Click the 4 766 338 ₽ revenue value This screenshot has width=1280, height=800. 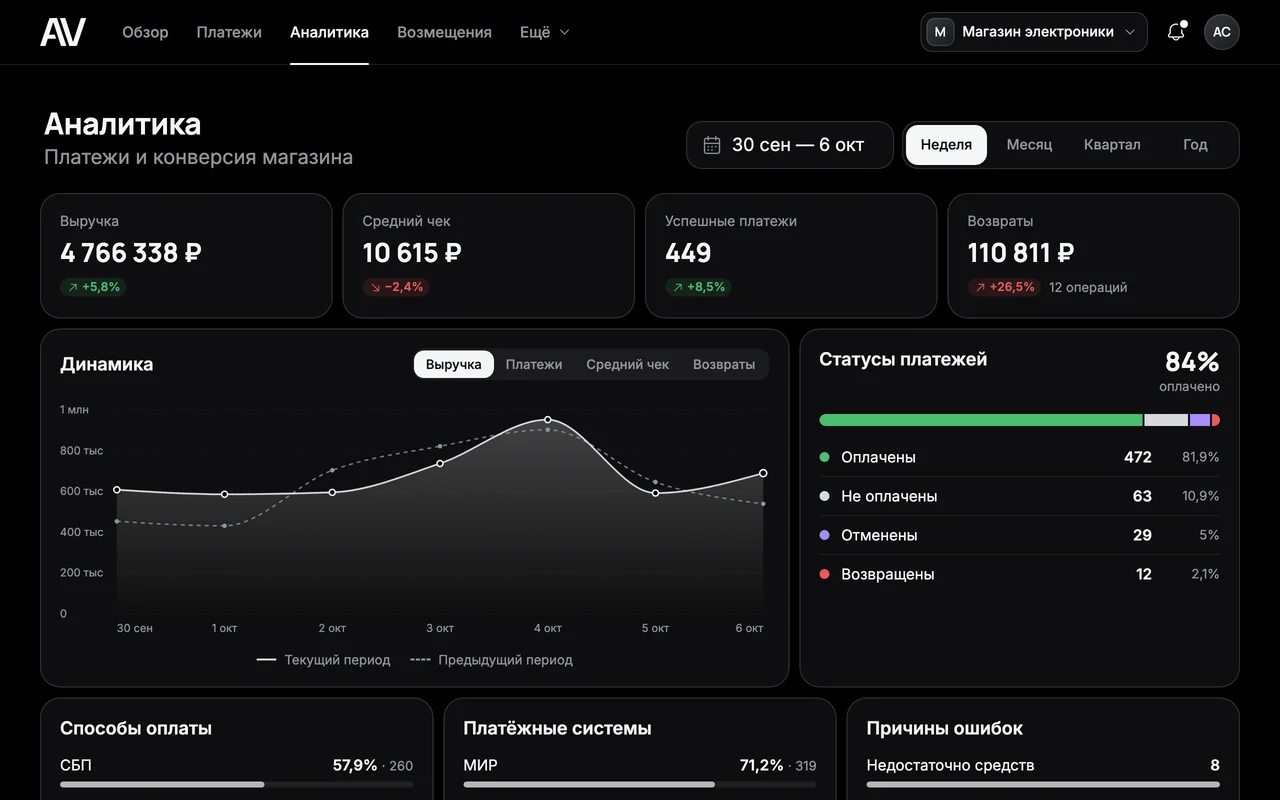(131, 253)
